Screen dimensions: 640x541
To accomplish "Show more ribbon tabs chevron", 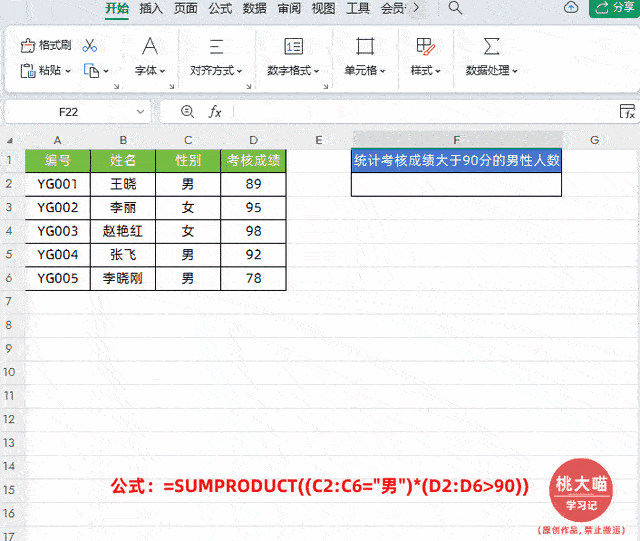I will click(x=416, y=7).
